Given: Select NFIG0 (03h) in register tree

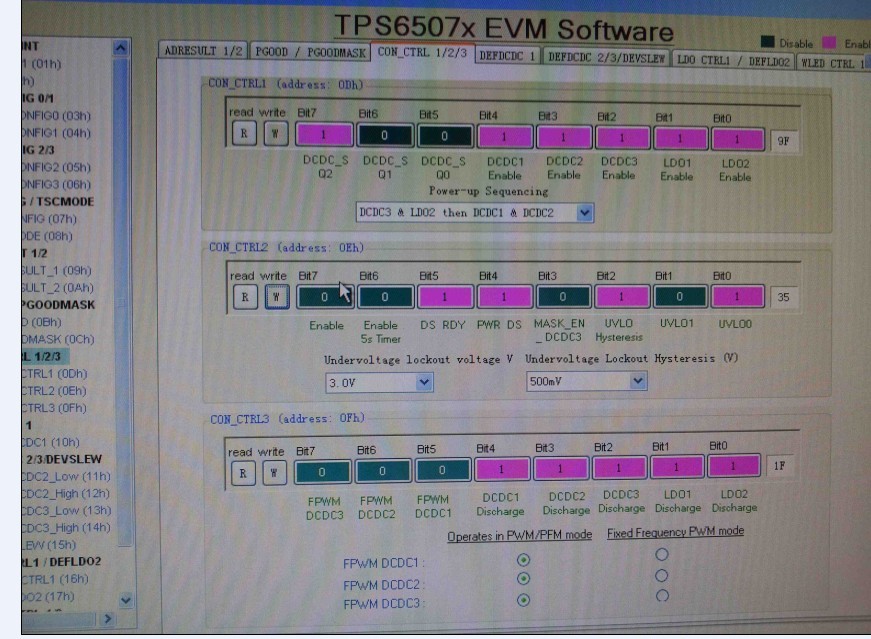Looking at the screenshot, I should coord(56,116).
